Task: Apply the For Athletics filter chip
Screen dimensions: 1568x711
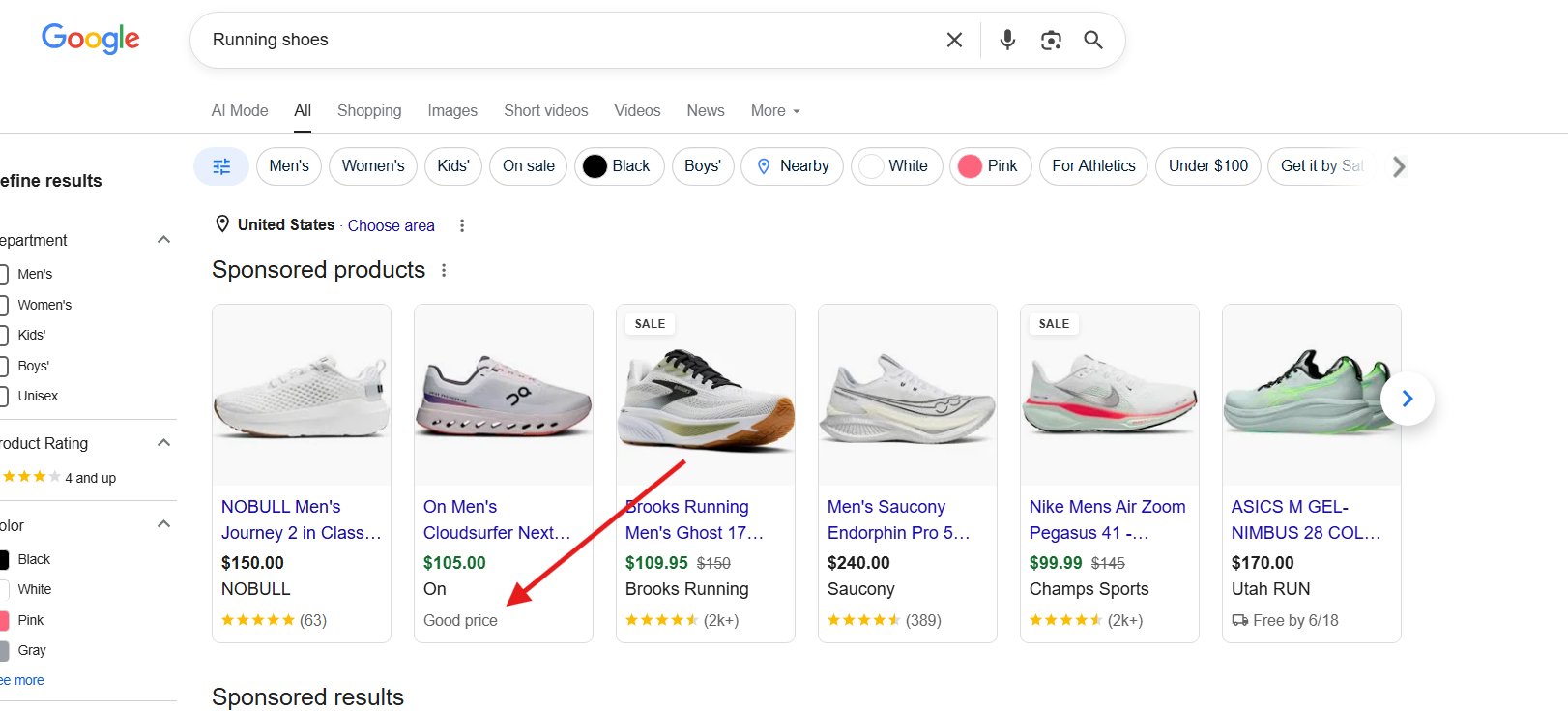Action: point(1093,166)
